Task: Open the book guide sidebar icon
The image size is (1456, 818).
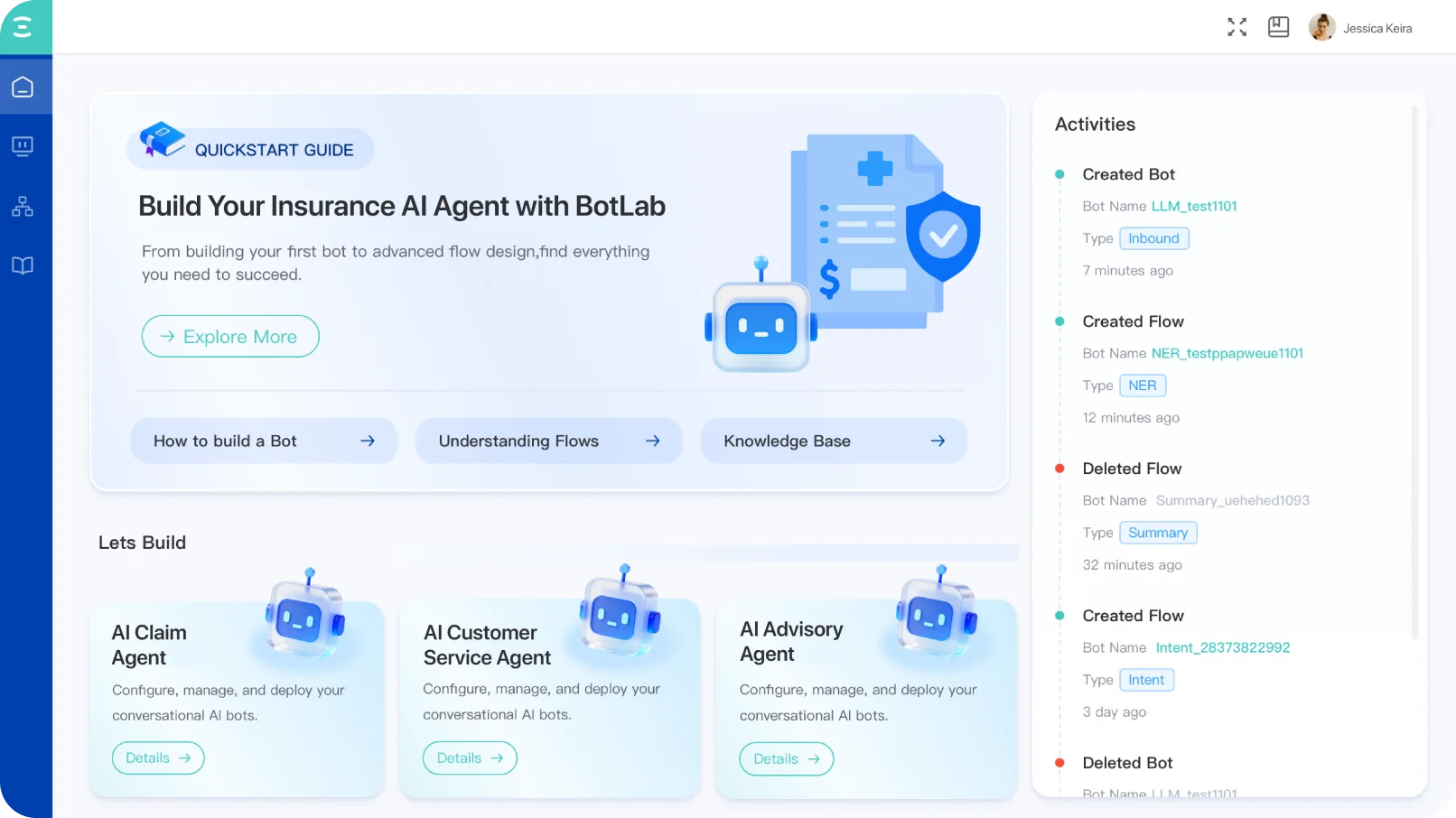Action: (23, 265)
